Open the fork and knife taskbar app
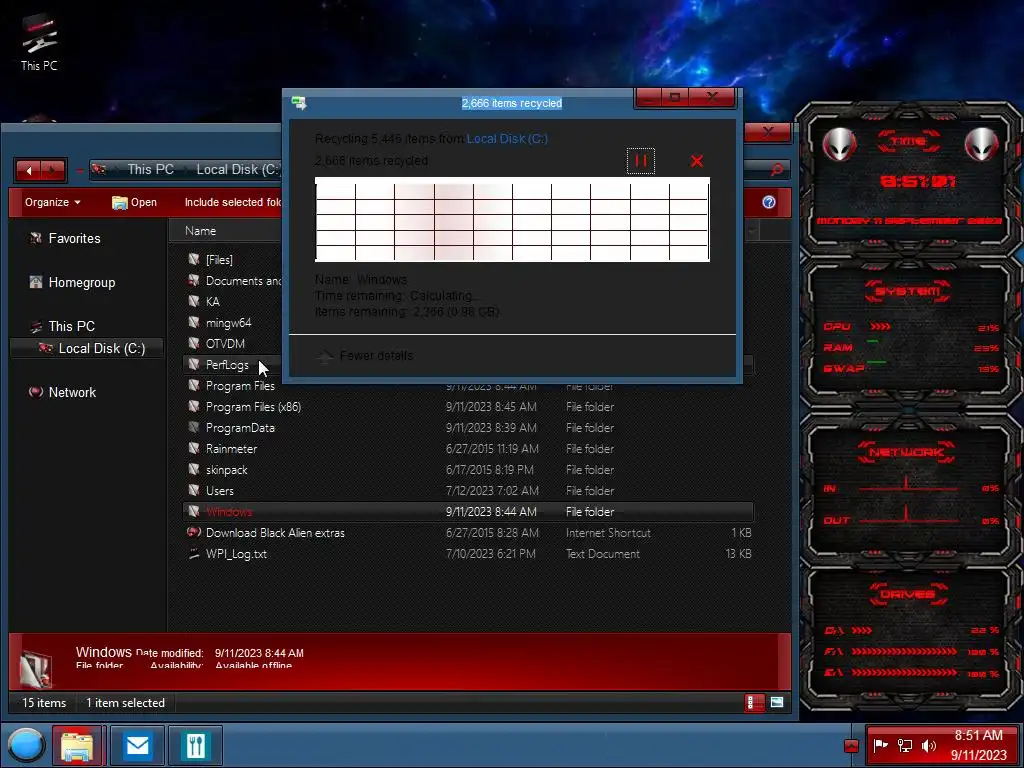The width and height of the screenshot is (1024, 768). pos(195,746)
